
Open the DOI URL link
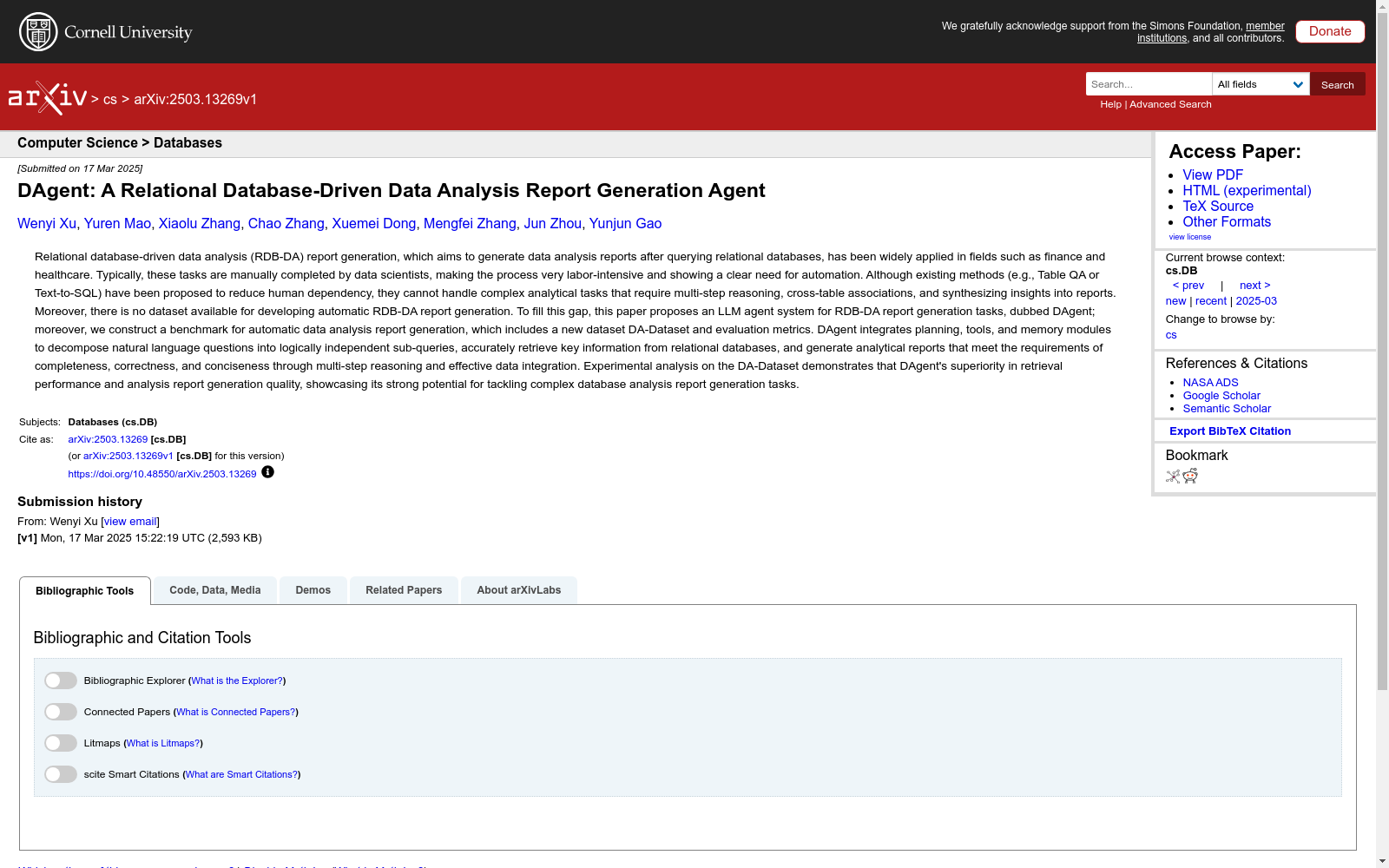pos(162,474)
